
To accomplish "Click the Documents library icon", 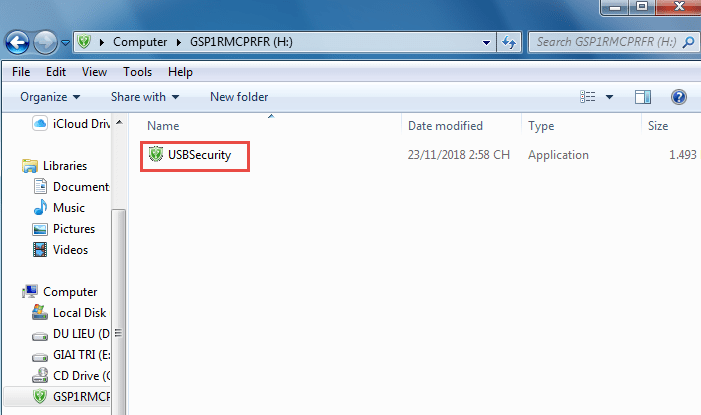I will 40,186.
